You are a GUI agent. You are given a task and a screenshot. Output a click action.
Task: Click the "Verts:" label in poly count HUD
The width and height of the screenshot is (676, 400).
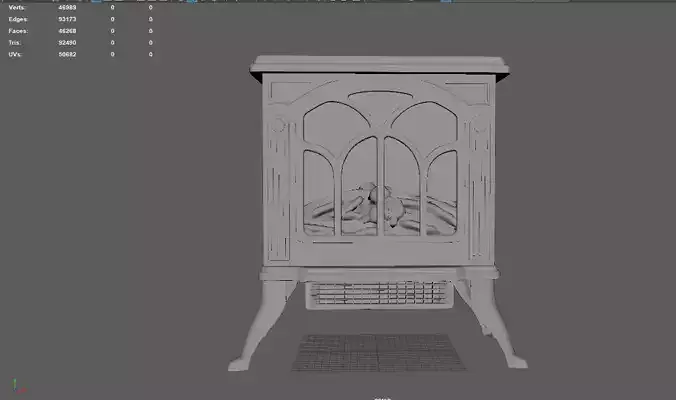click(x=17, y=7)
